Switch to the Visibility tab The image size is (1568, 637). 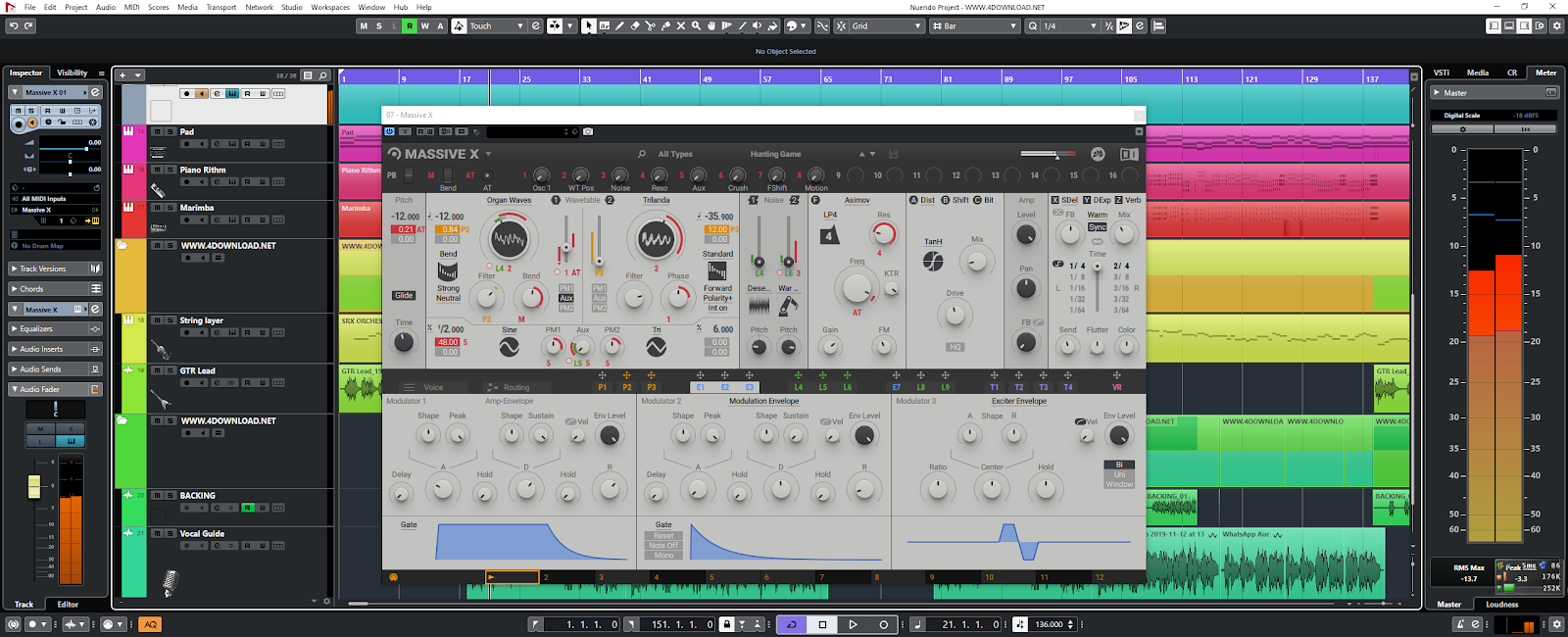(72, 73)
